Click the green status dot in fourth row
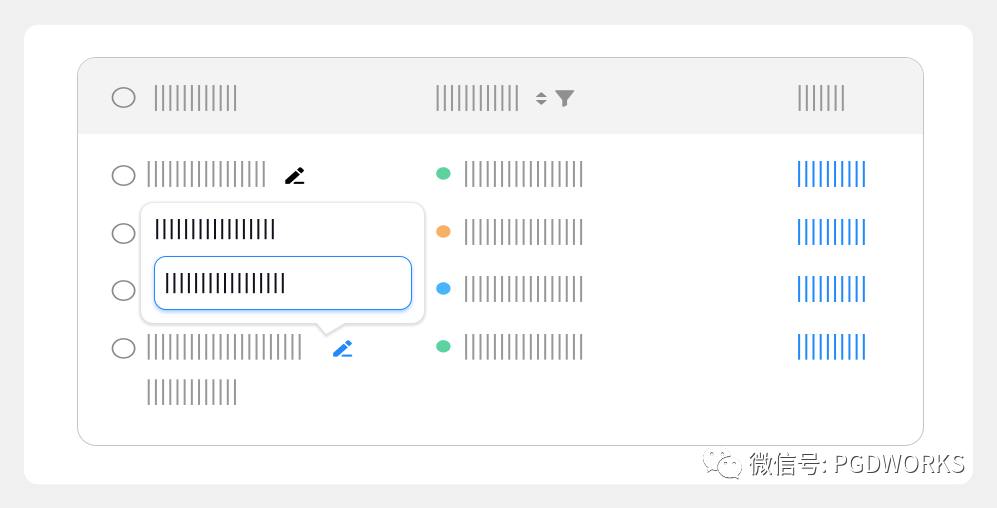The height and width of the screenshot is (508, 997). 443,347
